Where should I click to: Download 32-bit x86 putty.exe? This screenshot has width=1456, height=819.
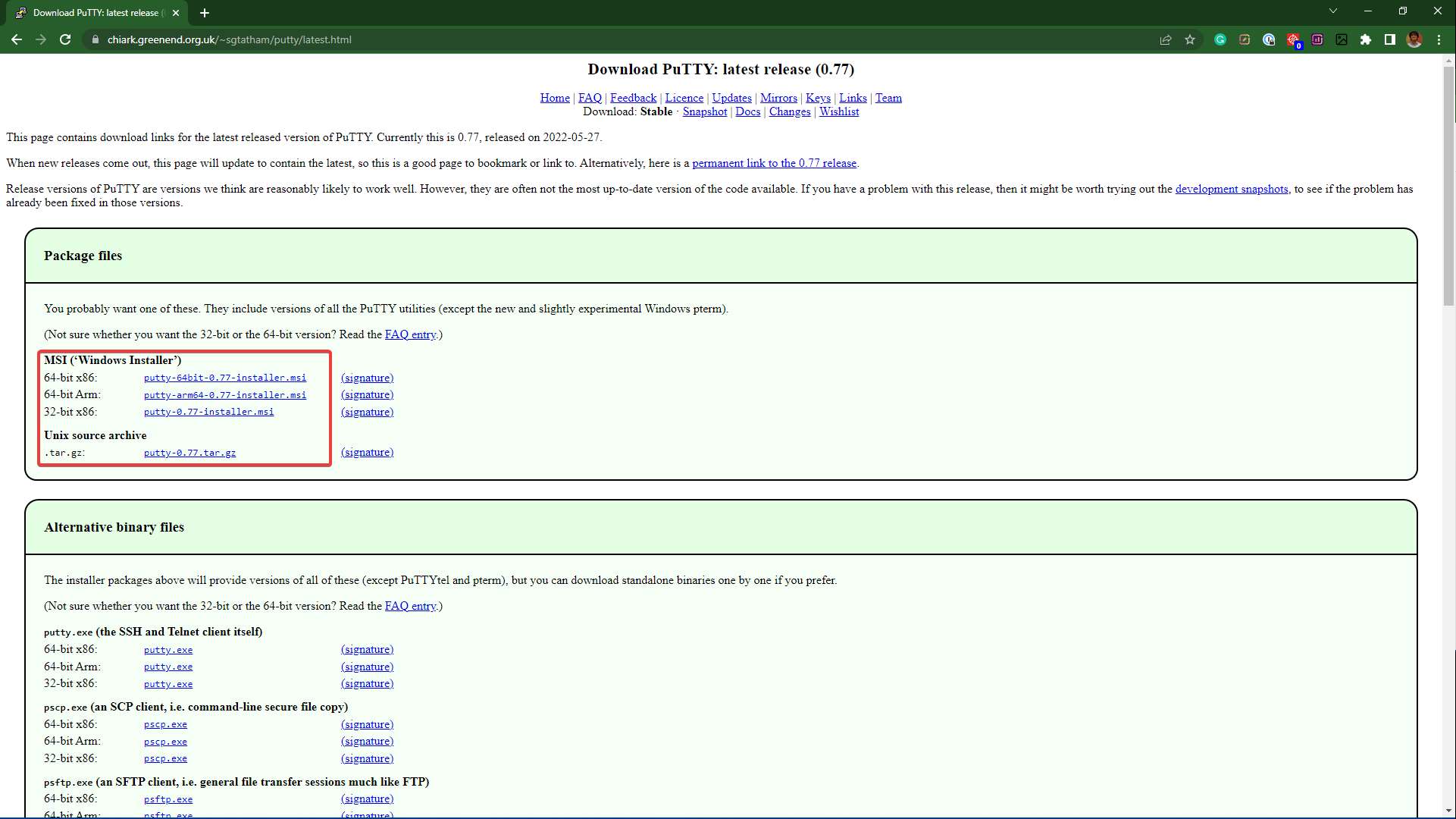[x=168, y=684]
